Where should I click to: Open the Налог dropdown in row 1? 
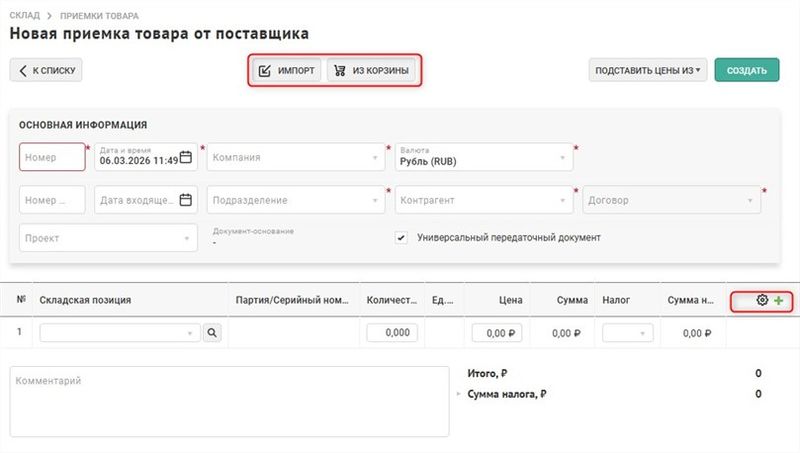click(628, 333)
